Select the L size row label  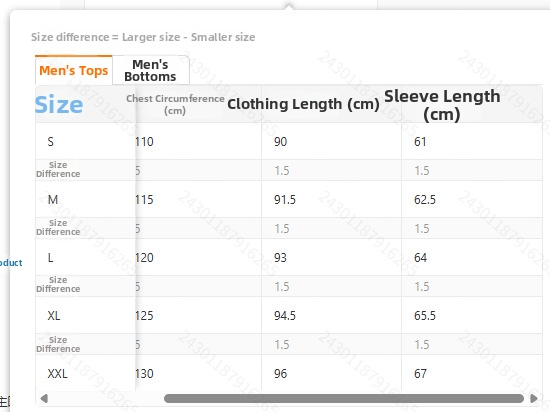click(x=50, y=258)
